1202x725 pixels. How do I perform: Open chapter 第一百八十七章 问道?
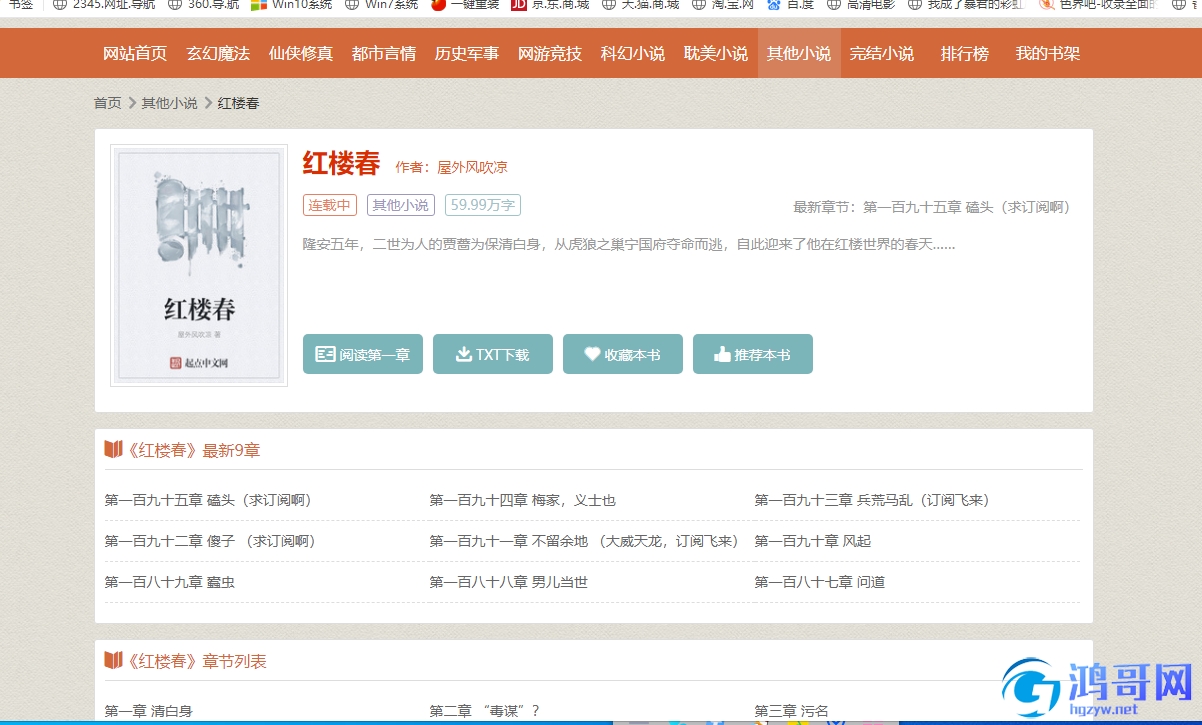(x=820, y=582)
